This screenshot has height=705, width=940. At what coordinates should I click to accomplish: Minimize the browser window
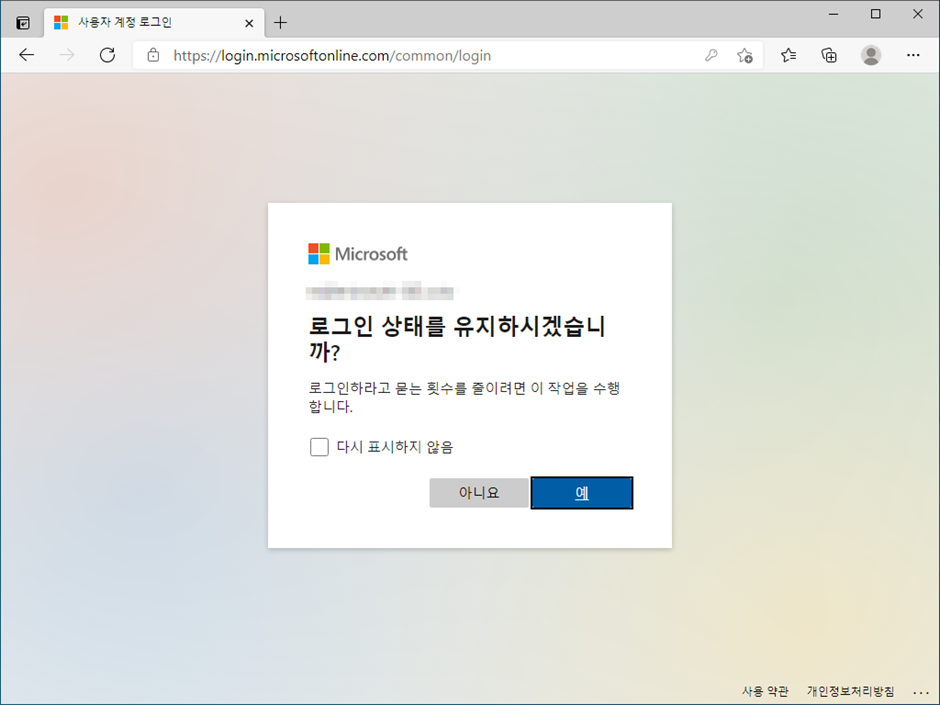(x=833, y=14)
